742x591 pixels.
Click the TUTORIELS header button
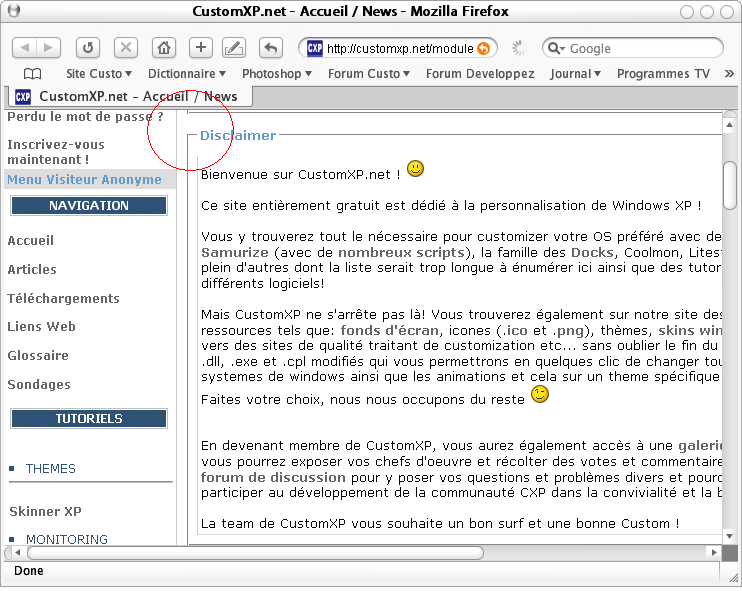click(89, 419)
